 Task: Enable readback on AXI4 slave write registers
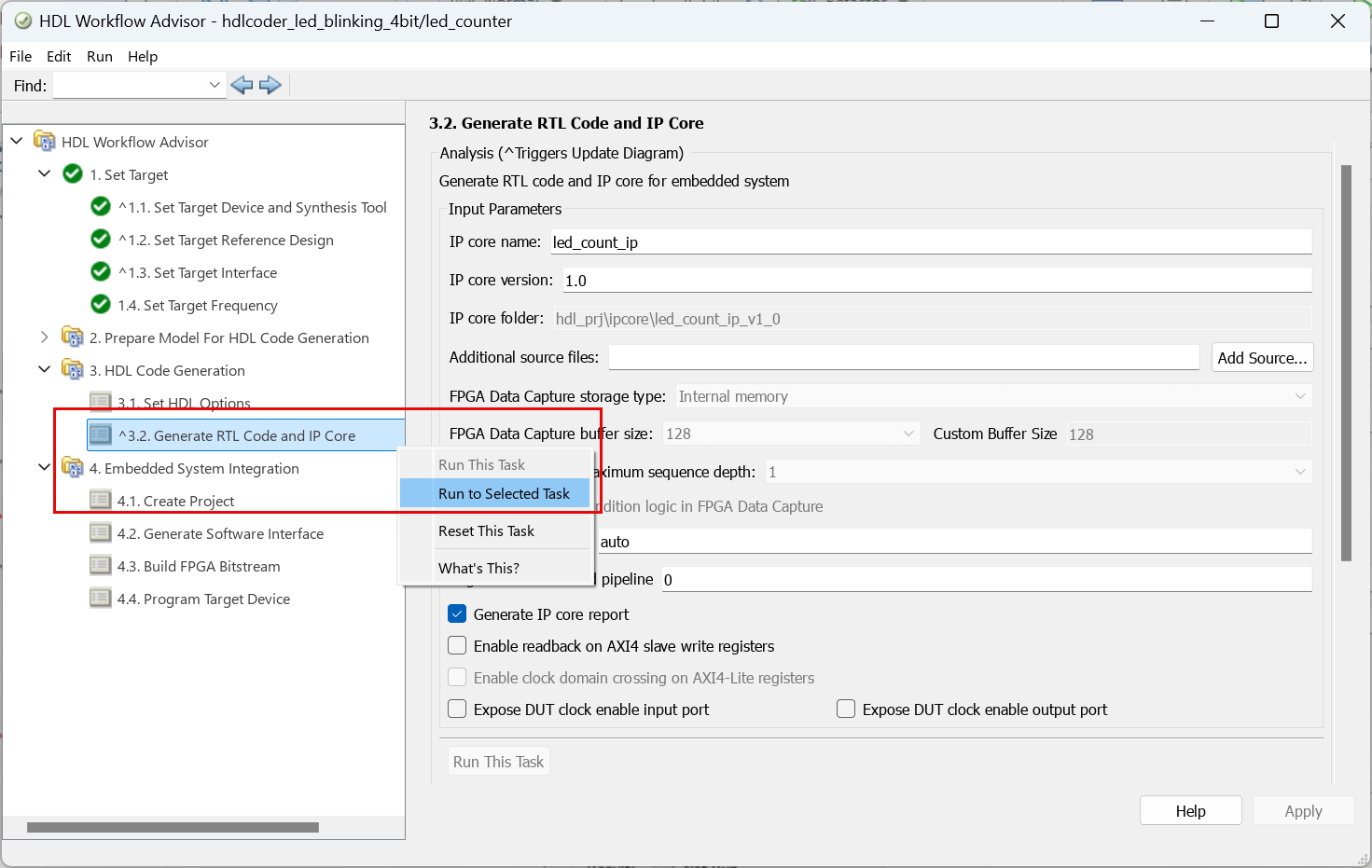(x=457, y=646)
